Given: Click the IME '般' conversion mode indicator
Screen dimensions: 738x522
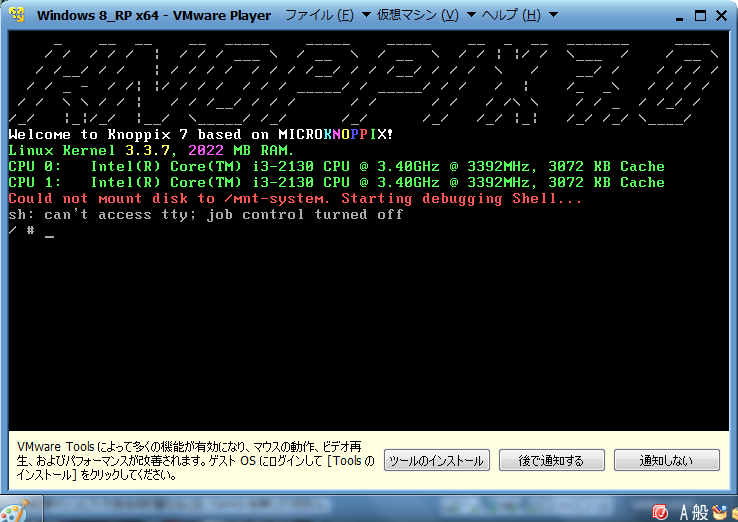Looking at the screenshot, I should pos(700,513).
